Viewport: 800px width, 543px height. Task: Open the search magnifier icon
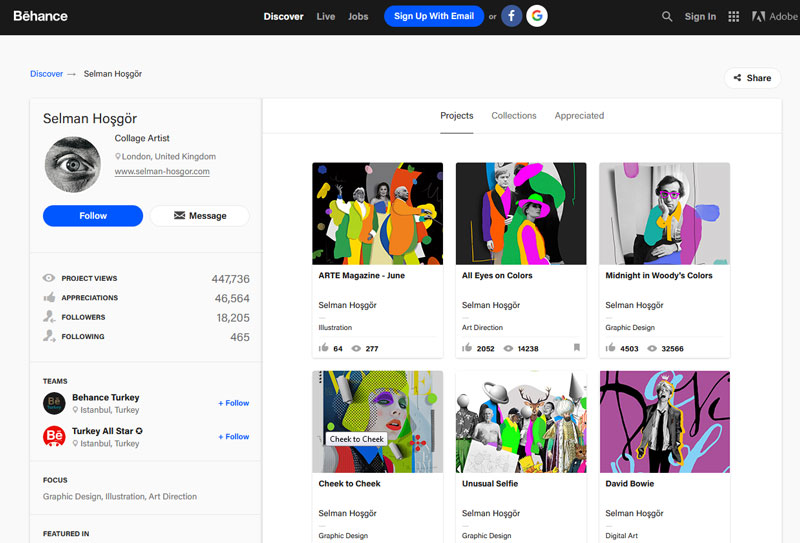click(667, 16)
